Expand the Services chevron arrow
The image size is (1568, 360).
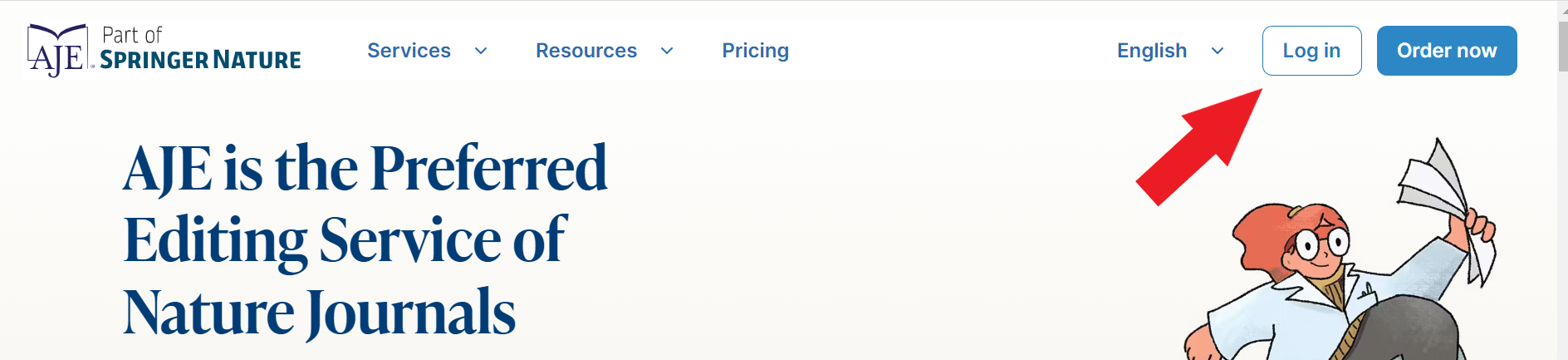[481, 51]
